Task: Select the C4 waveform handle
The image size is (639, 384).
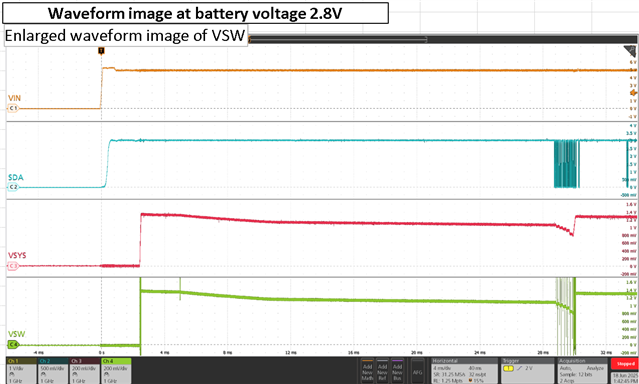Action: pos(13,344)
